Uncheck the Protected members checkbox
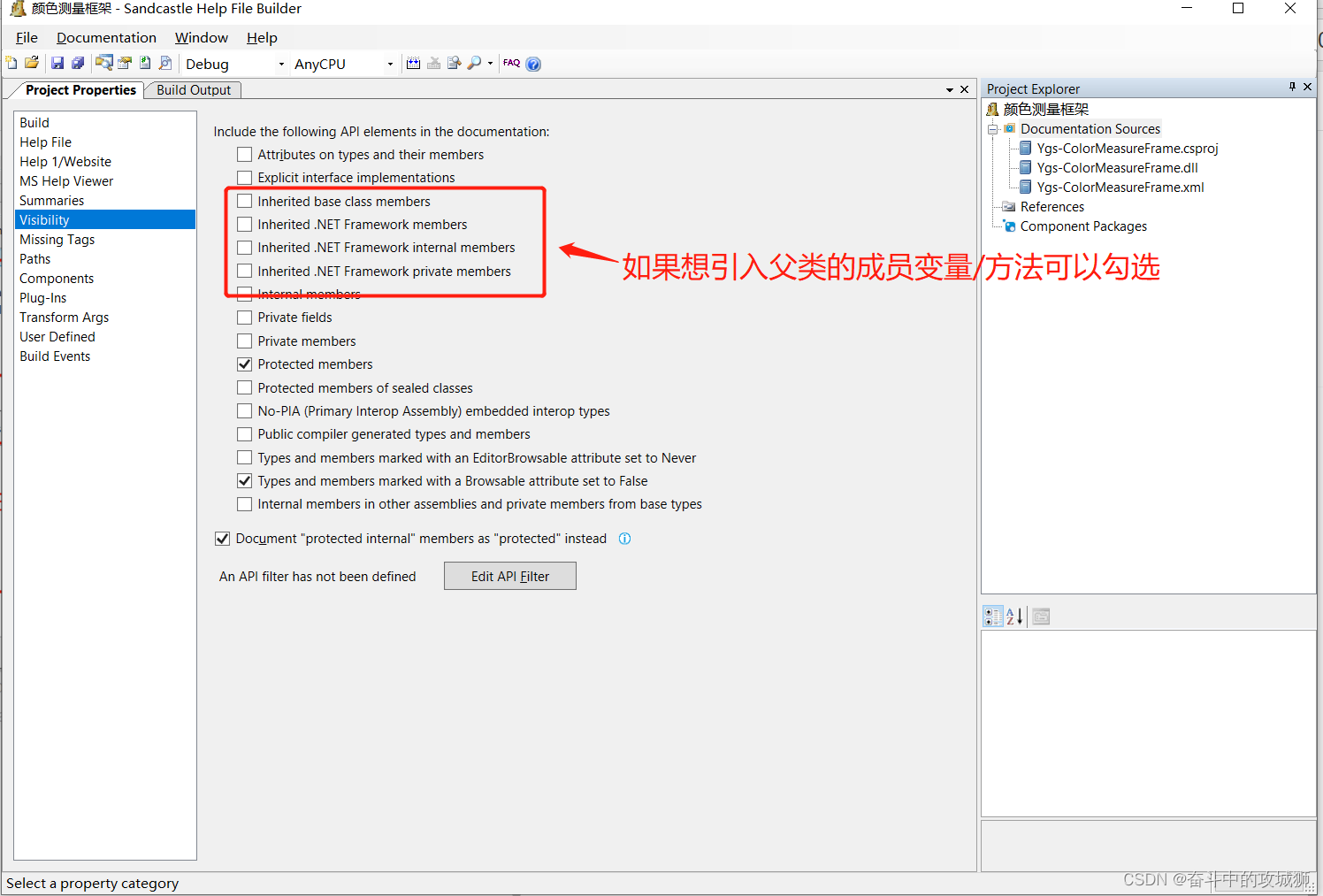The image size is (1323, 896). tap(245, 364)
